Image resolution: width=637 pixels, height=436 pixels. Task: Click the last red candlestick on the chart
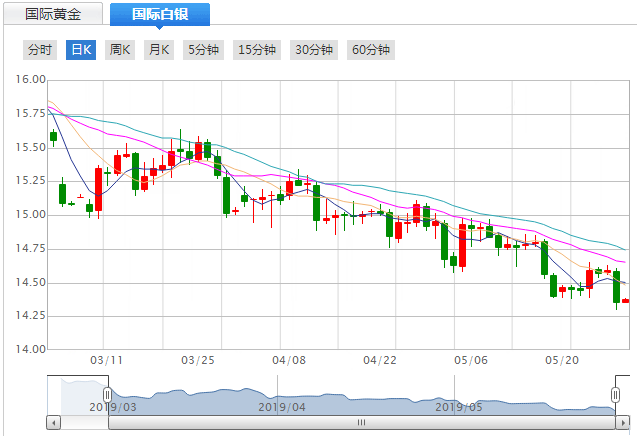[626, 300]
